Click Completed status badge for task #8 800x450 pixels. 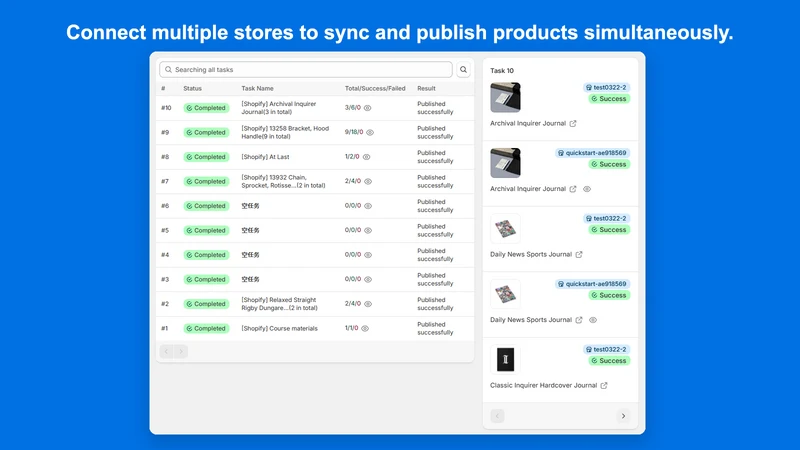(206, 157)
